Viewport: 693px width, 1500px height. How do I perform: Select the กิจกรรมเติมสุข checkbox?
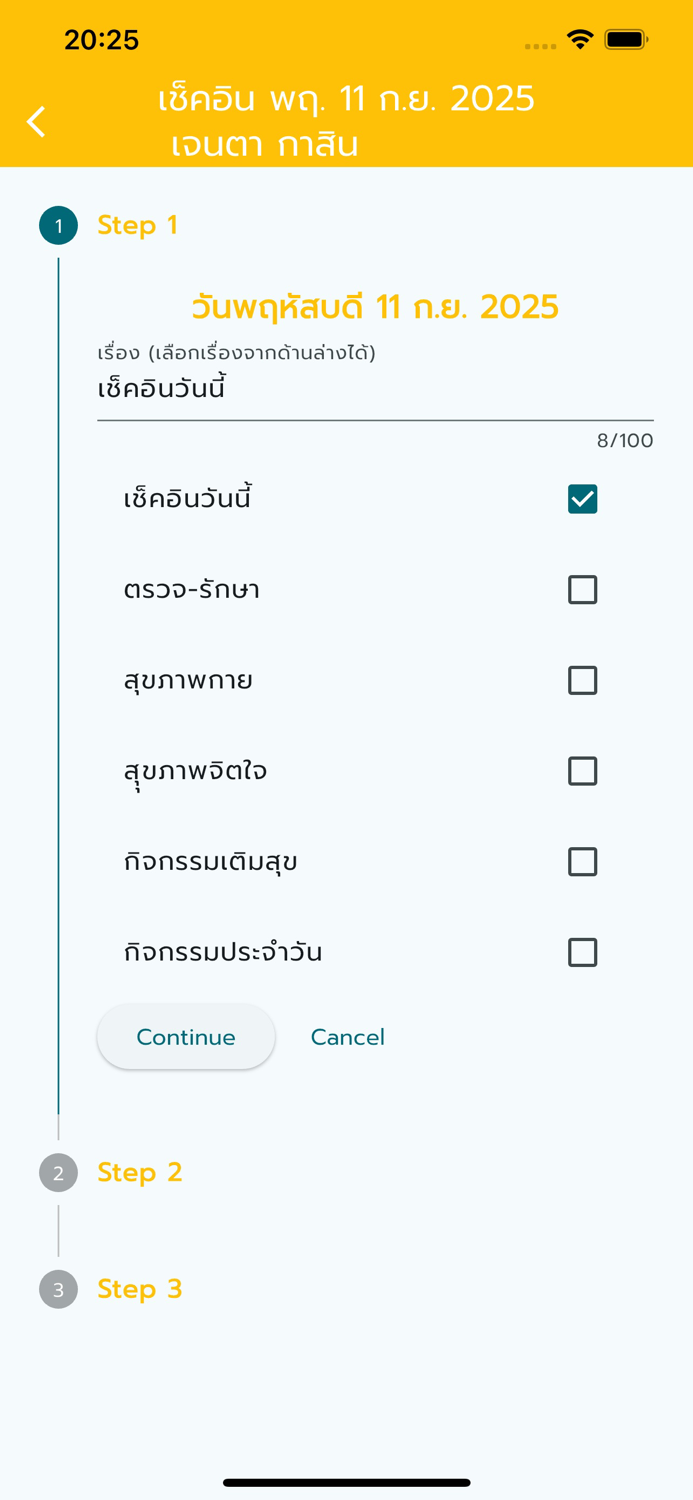tap(582, 861)
